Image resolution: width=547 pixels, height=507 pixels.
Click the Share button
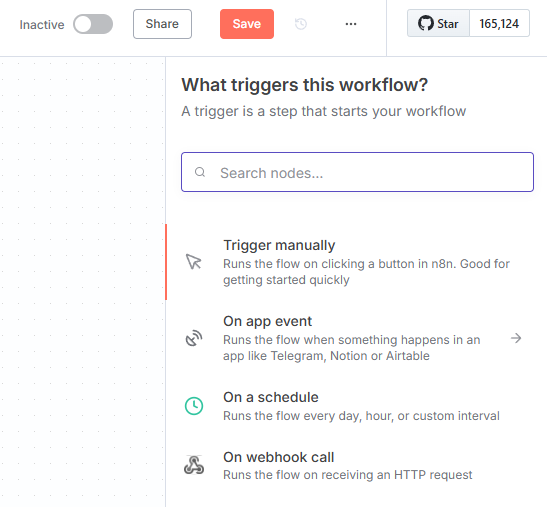162,24
